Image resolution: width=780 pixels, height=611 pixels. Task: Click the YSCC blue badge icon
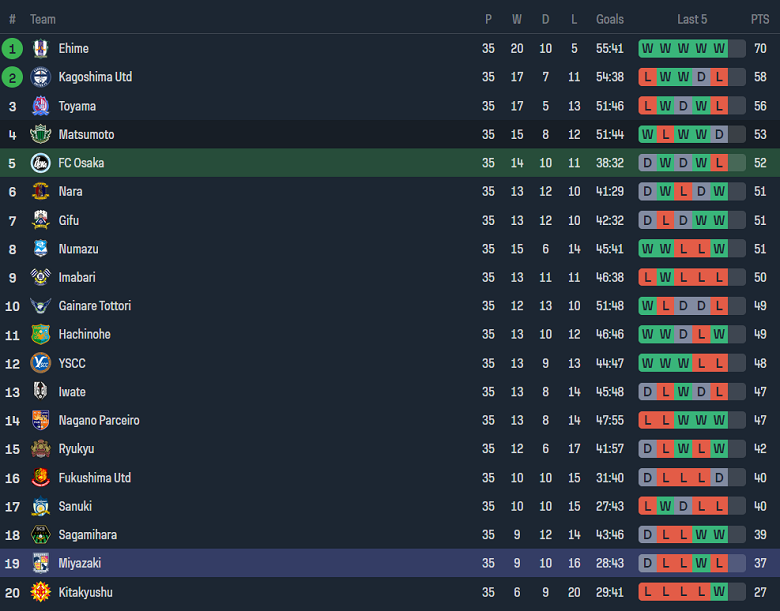click(x=40, y=363)
